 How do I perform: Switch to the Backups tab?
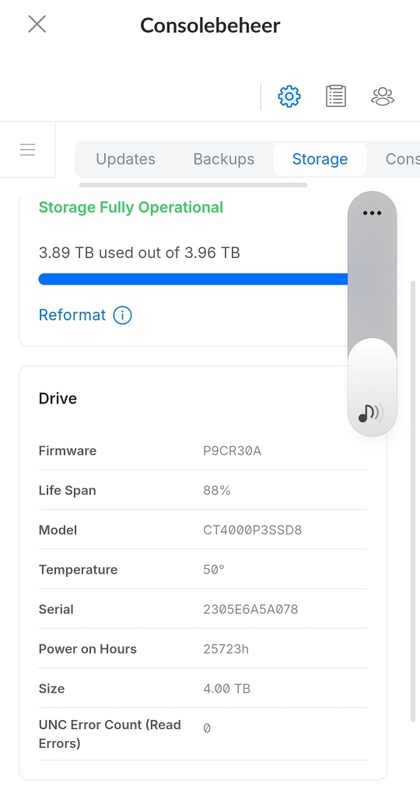point(224,159)
